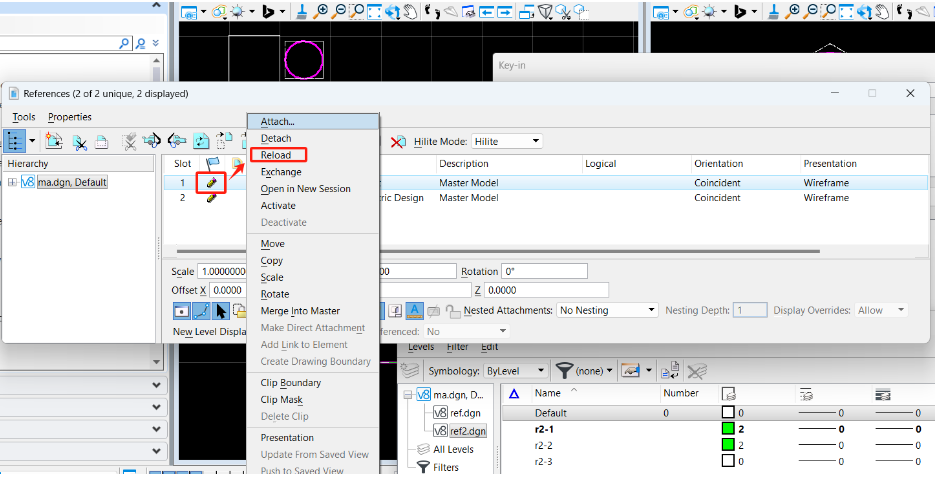This screenshot has width=935, height=482.
Task: Open the Properties menu in References dialog
Action: (x=69, y=117)
